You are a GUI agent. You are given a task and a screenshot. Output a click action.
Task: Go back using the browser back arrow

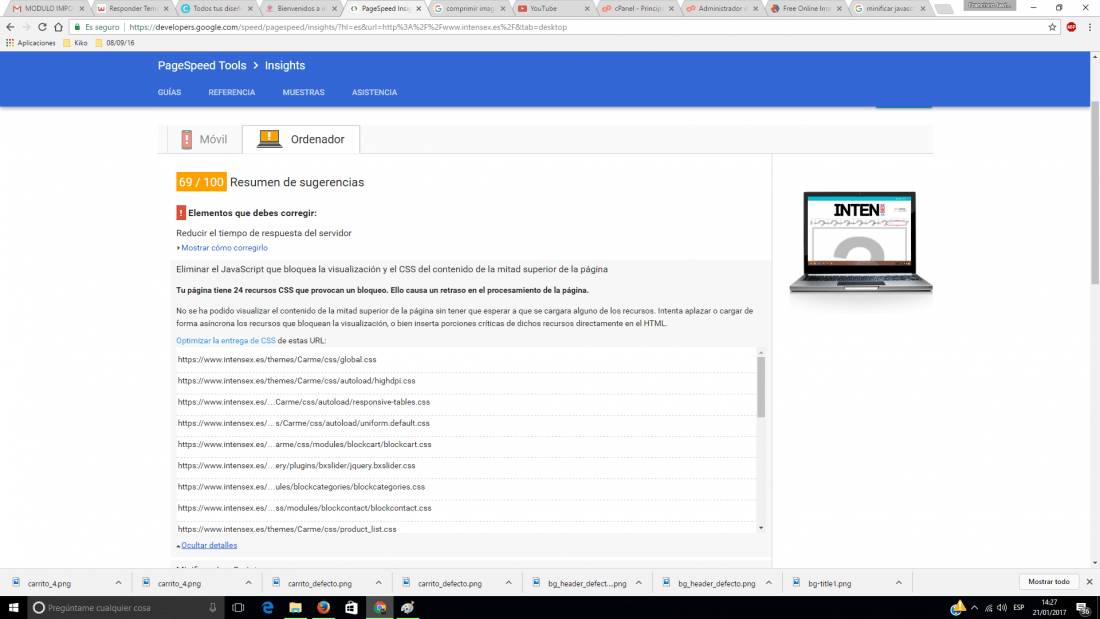(10, 27)
